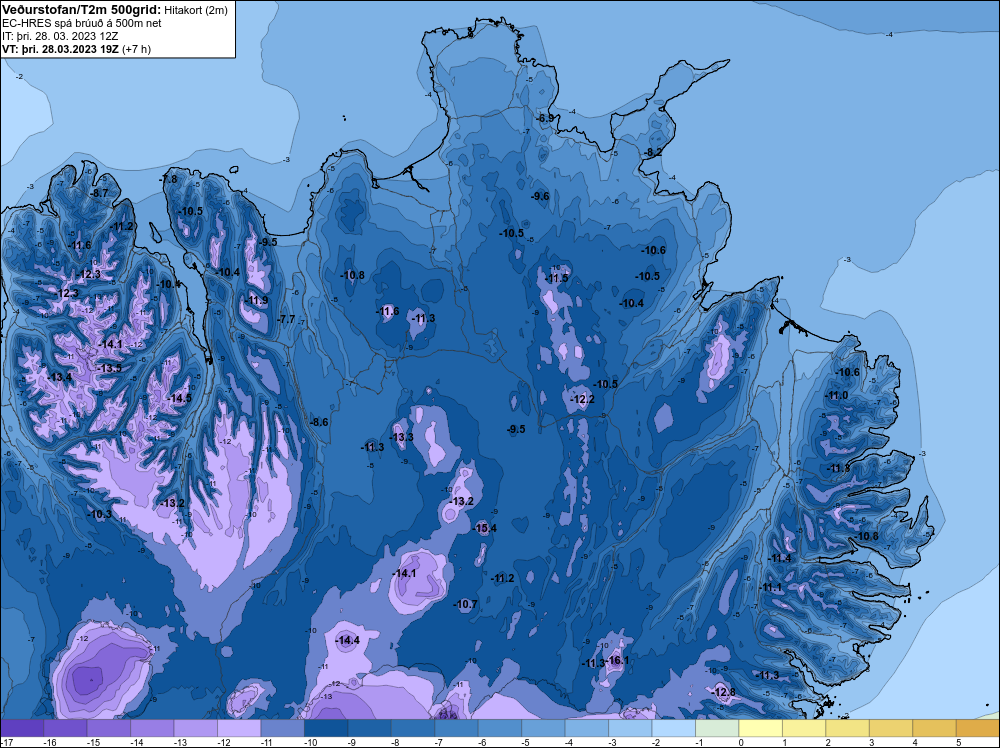This screenshot has width=1000, height=748.
Task: Click the '-6.9' temperature label on map
Action: (545, 118)
